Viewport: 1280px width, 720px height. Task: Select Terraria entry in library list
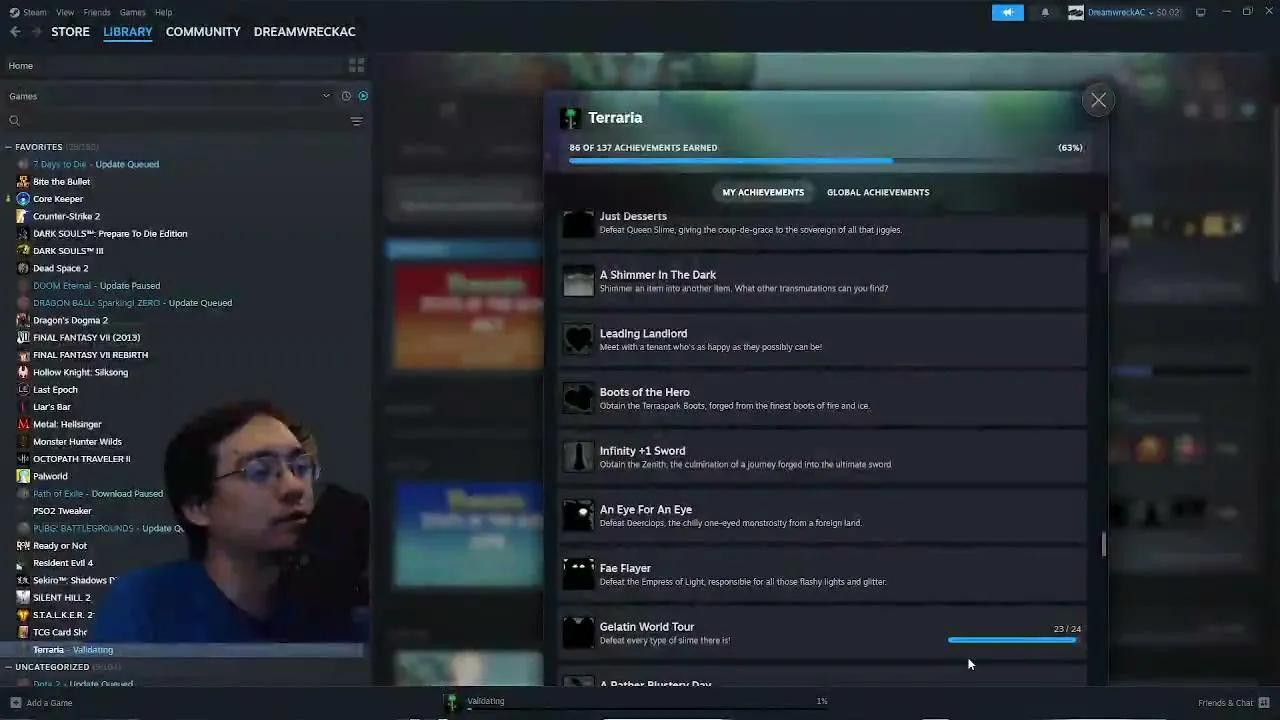point(184,650)
